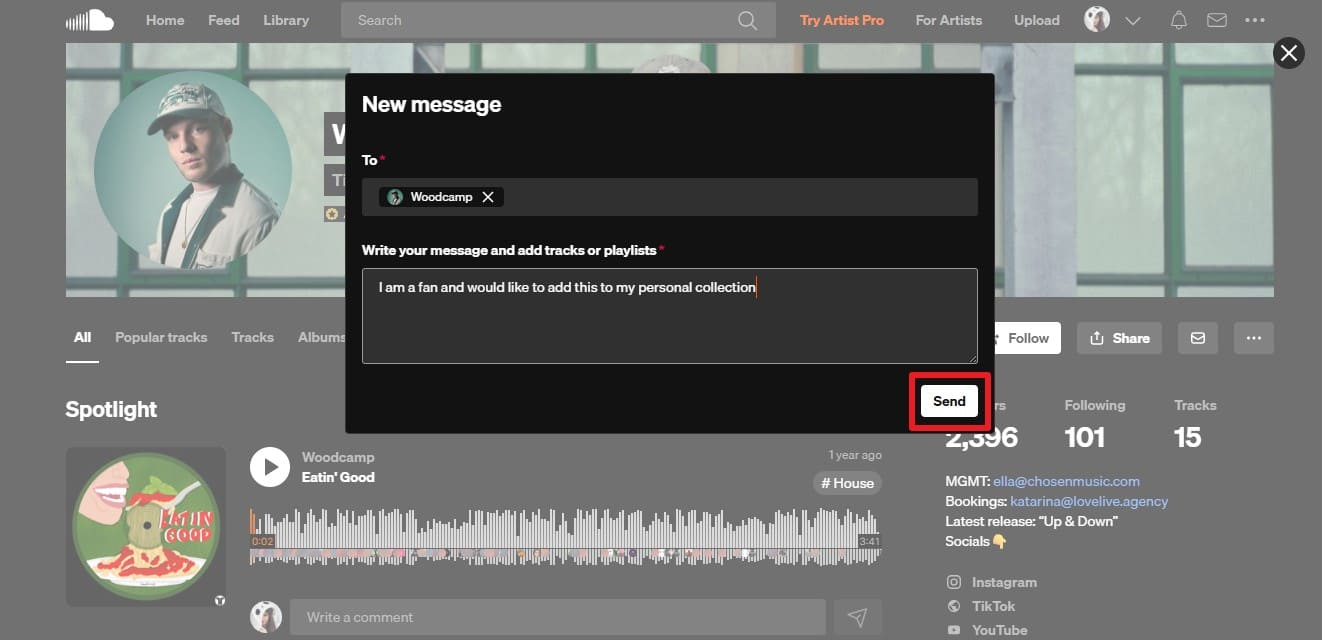The image size is (1322, 640).
Task: Open the For Artists page
Action: pos(949,20)
